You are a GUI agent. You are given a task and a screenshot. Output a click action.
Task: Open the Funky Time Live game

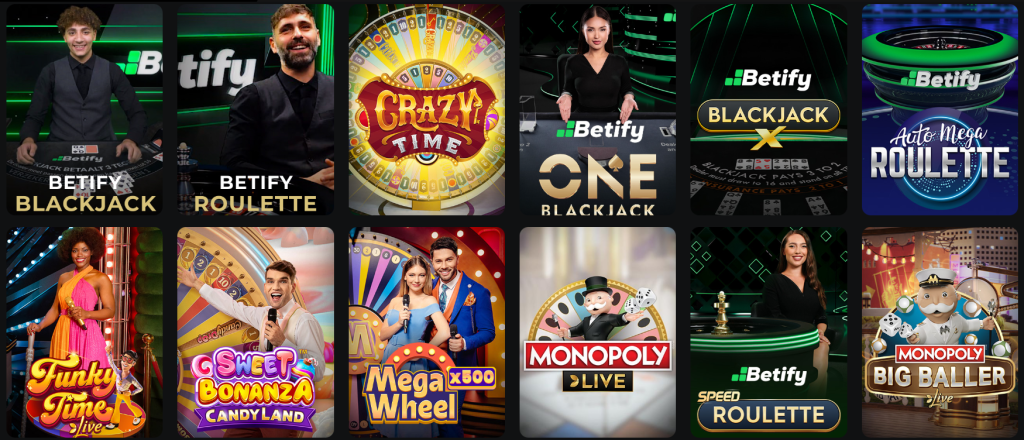coord(84,332)
